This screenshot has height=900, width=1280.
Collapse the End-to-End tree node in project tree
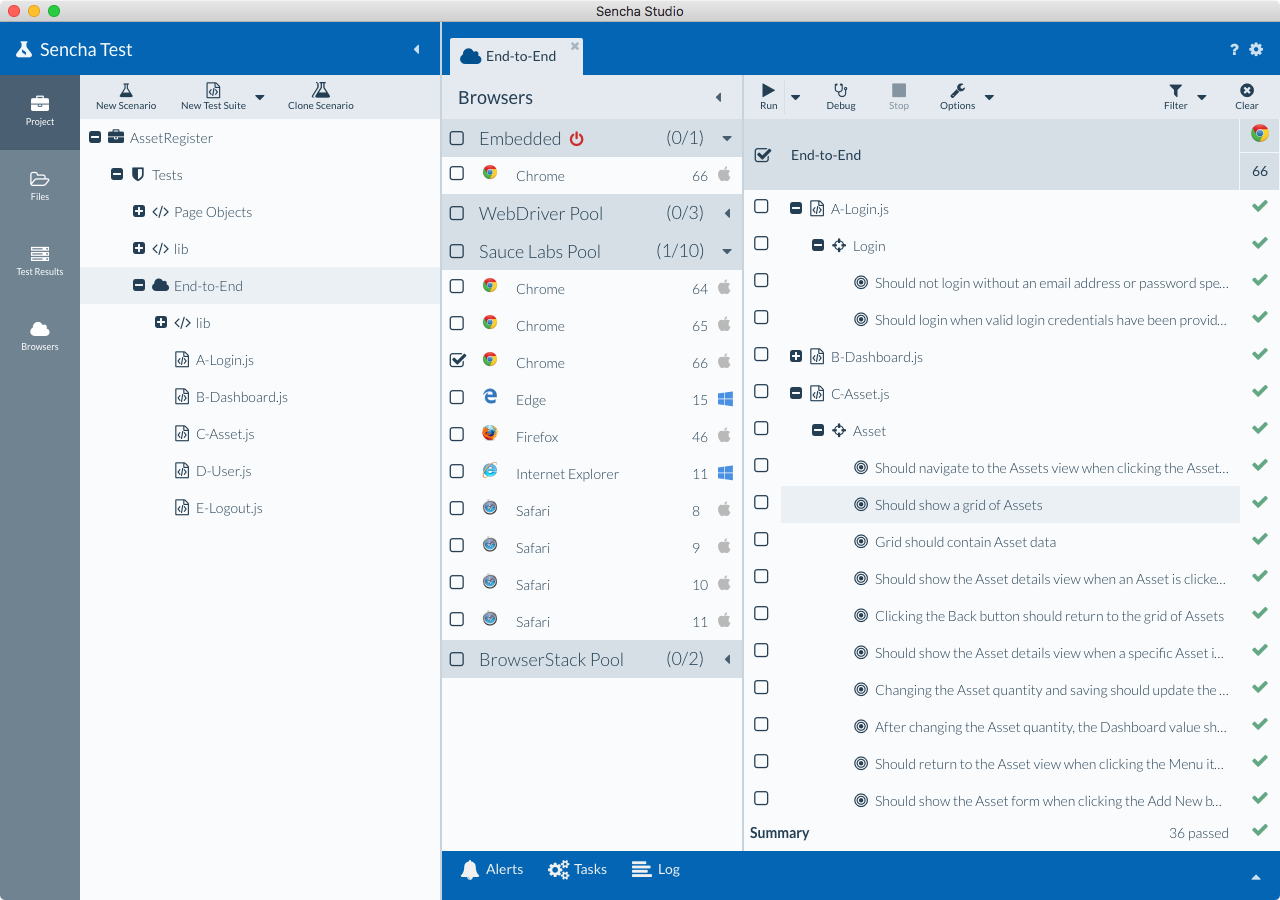point(139,285)
